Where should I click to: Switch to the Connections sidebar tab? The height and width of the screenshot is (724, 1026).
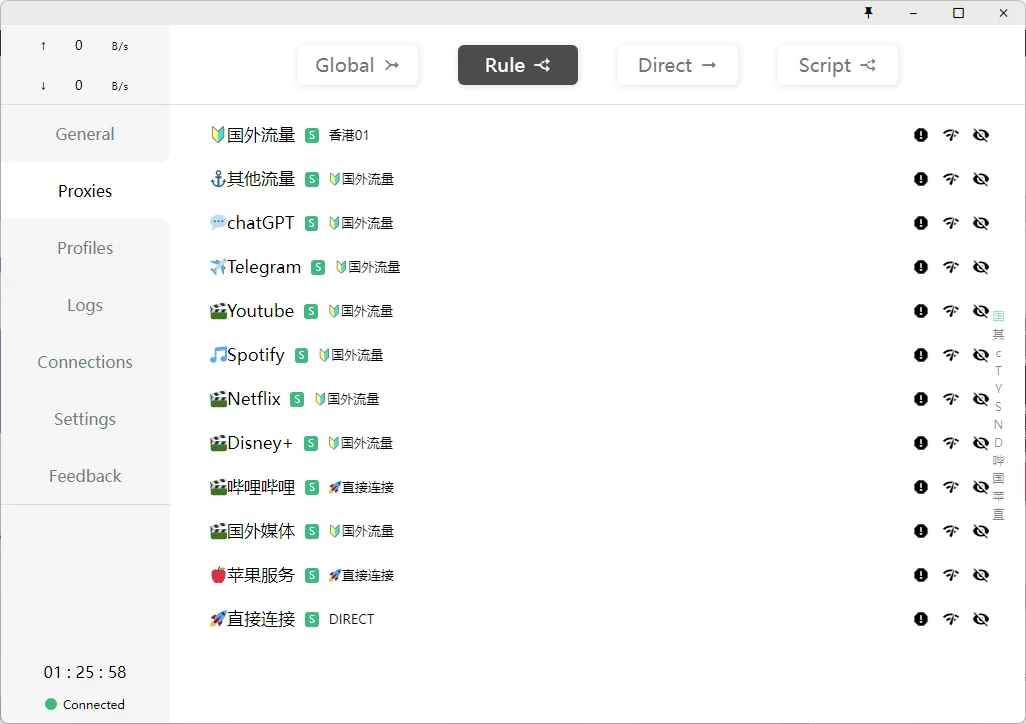point(85,362)
